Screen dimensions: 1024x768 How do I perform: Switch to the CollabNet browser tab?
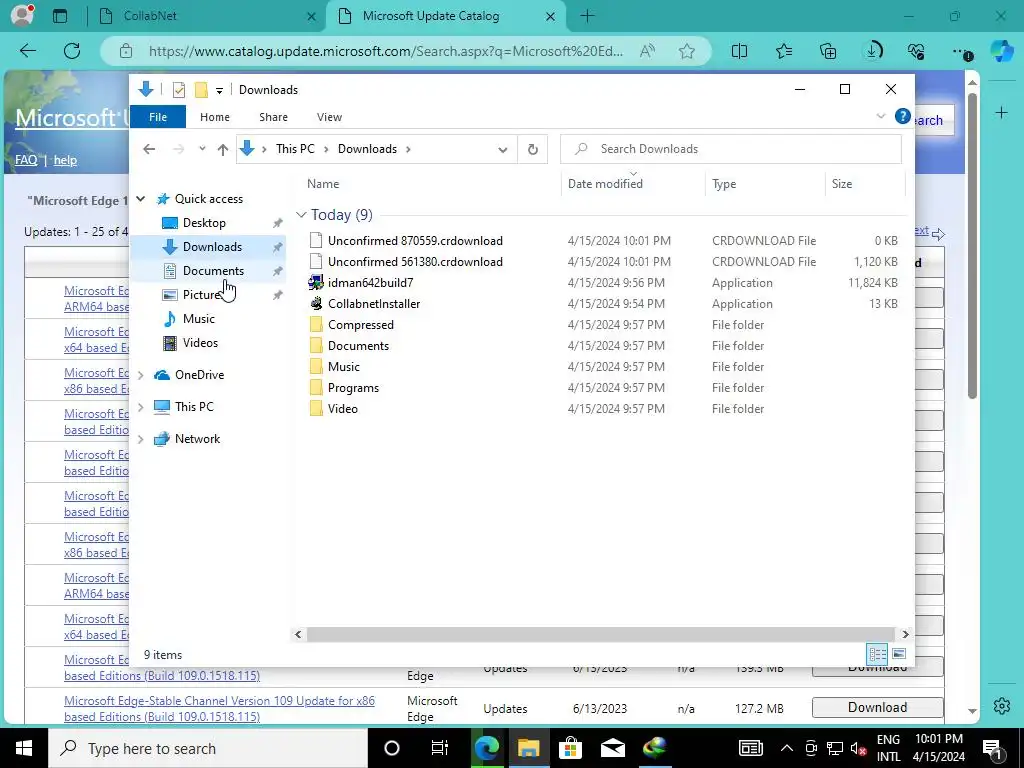pos(208,16)
